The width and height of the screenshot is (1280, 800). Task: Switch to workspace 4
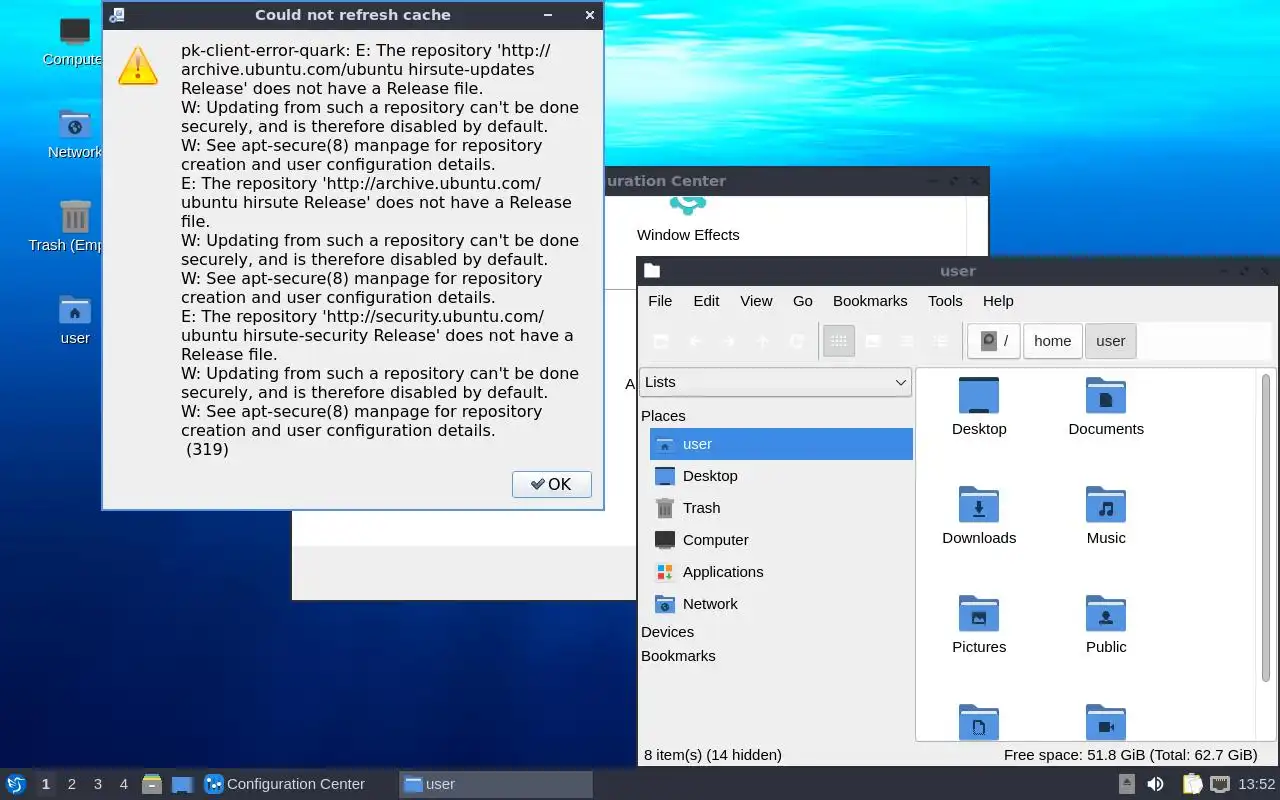point(124,784)
